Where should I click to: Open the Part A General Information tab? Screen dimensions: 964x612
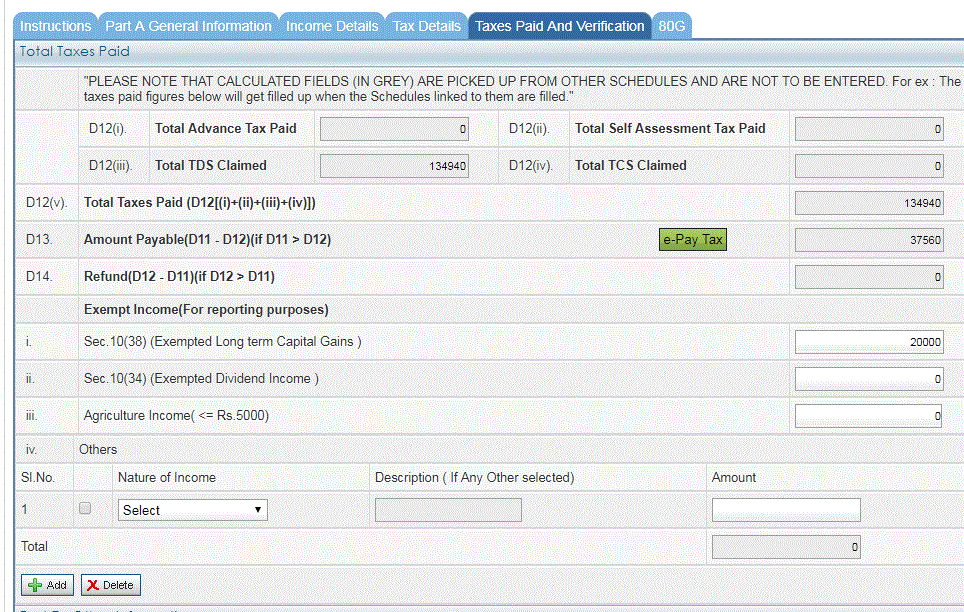[x=188, y=26]
